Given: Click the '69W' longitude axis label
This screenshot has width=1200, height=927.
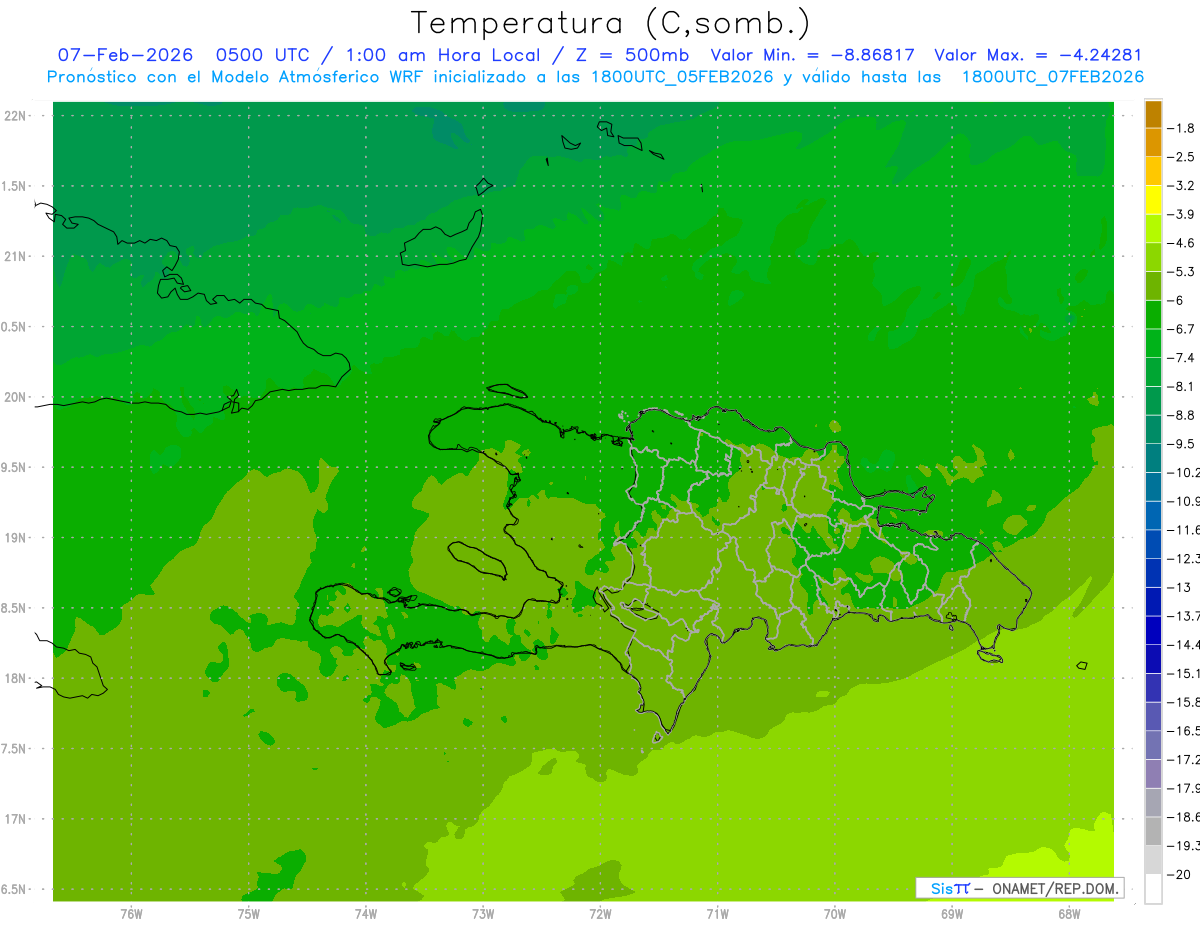Looking at the screenshot, I should point(952,914).
